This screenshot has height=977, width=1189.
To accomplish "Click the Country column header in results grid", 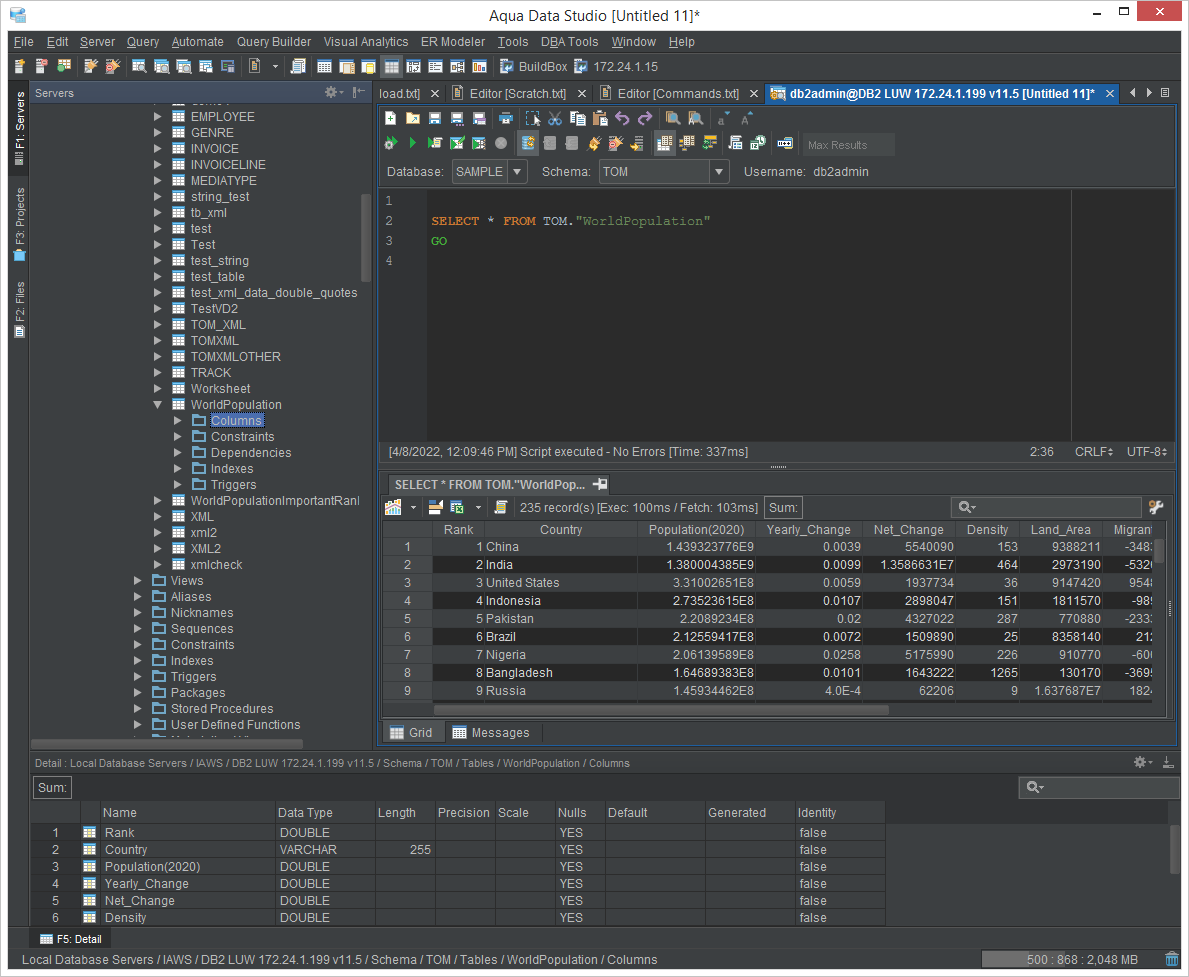I will [560, 529].
